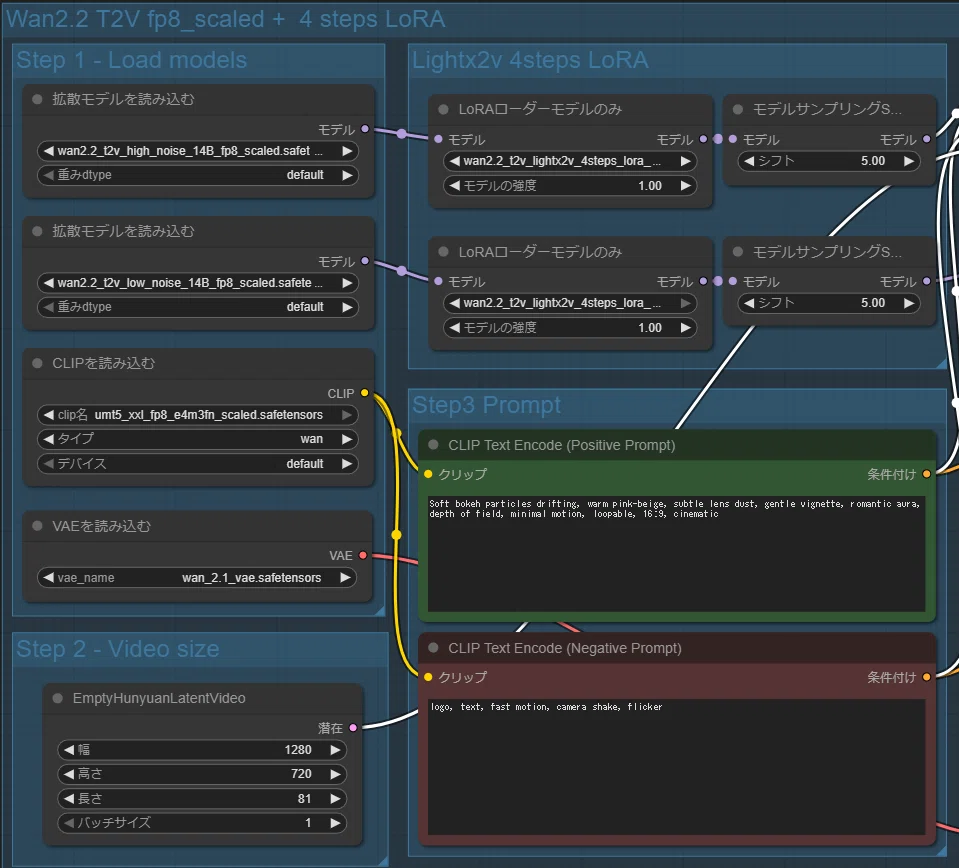Select next vae_name with the right arrow

(x=346, y=577)
